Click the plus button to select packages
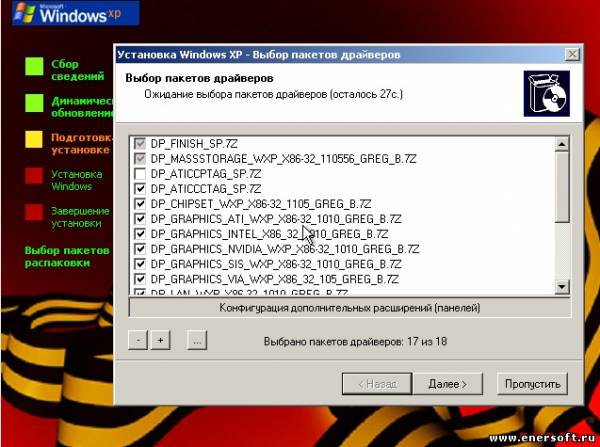This screenshot has width=600, height=447. click(160, 340)
